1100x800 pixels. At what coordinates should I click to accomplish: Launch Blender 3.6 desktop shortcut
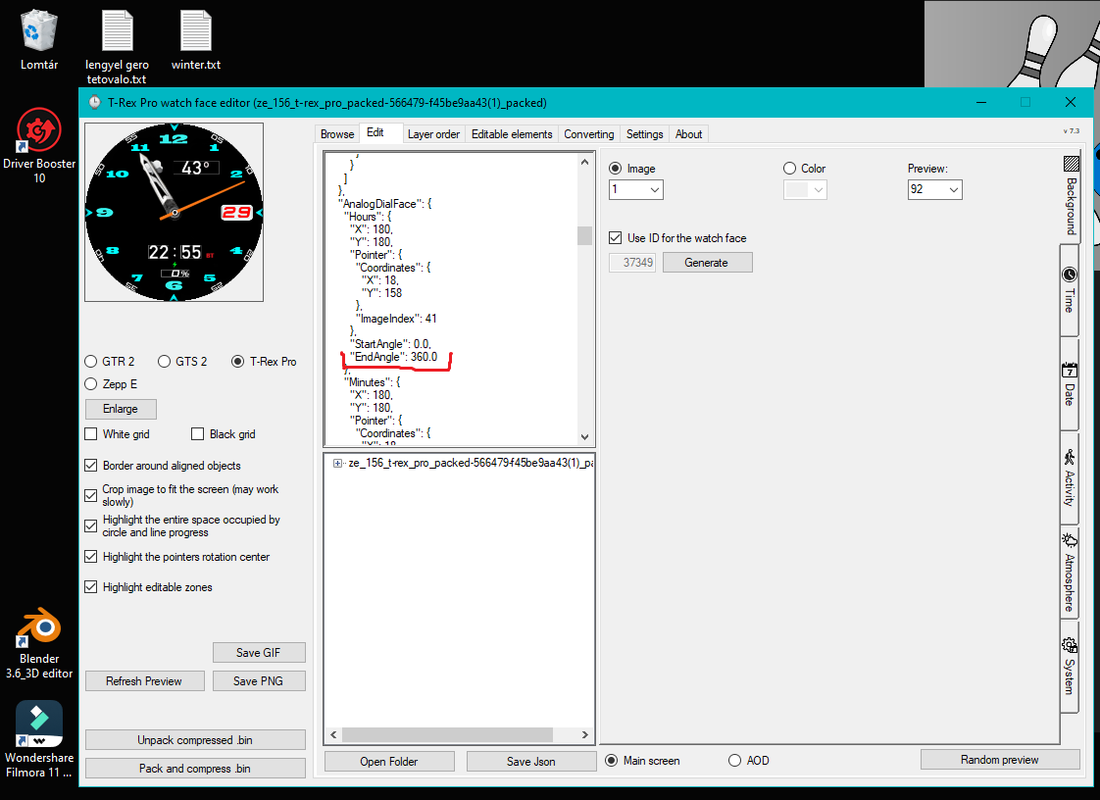(x=39, y=643)
